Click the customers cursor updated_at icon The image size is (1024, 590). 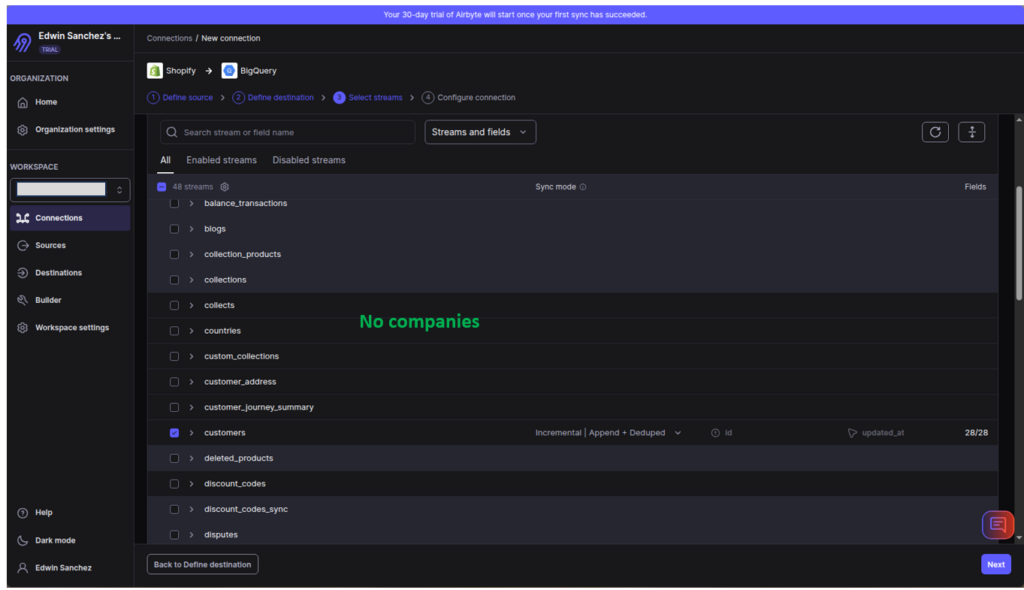[x=852, y=433]
